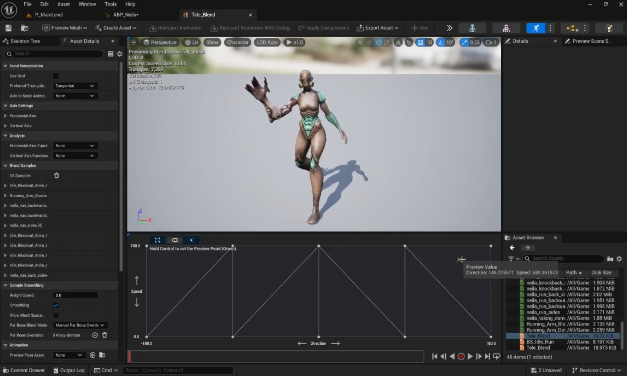Save the asset with the disk icon
The height and width of the screenshot is (376, 627).
tap(8, 28)
